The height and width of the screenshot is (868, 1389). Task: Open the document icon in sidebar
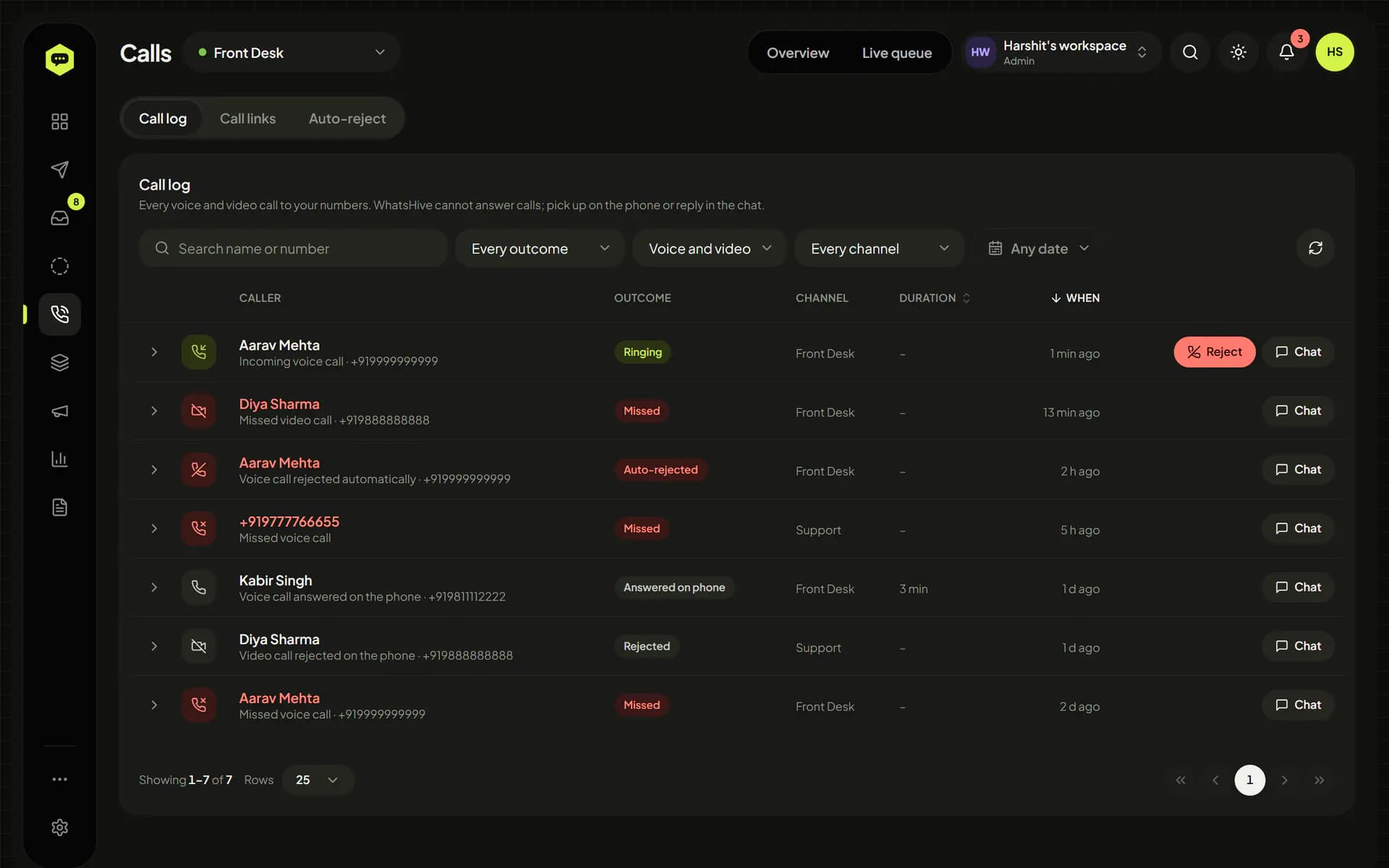(x=59, y=507)
